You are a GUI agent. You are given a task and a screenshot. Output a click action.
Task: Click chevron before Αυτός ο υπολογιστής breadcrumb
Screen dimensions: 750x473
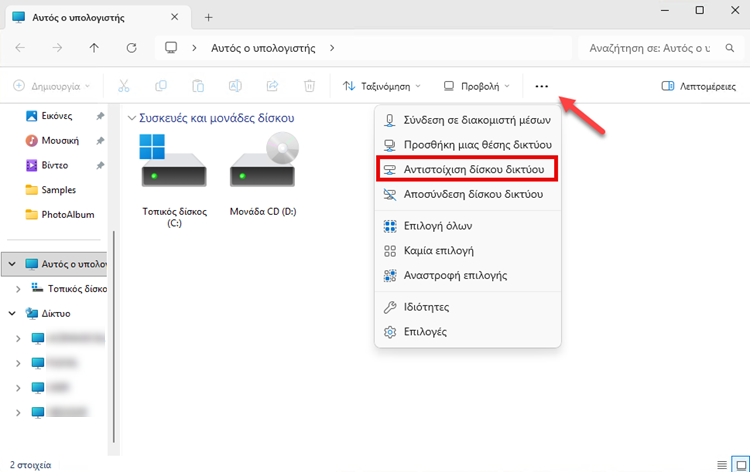tap(194, 48)
